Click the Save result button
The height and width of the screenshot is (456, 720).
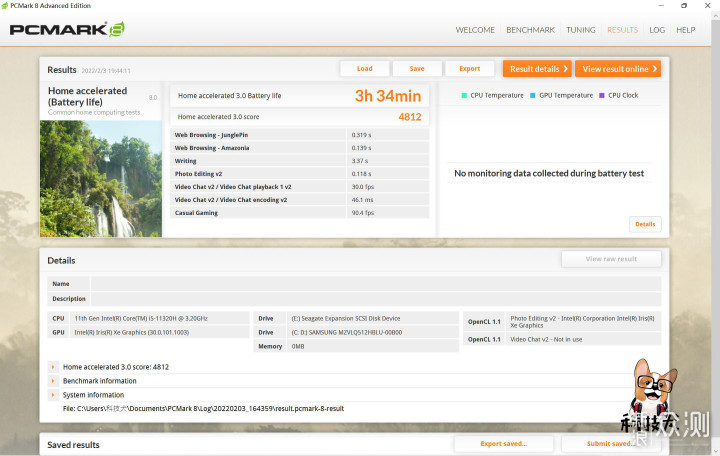(x=417, y=68)
